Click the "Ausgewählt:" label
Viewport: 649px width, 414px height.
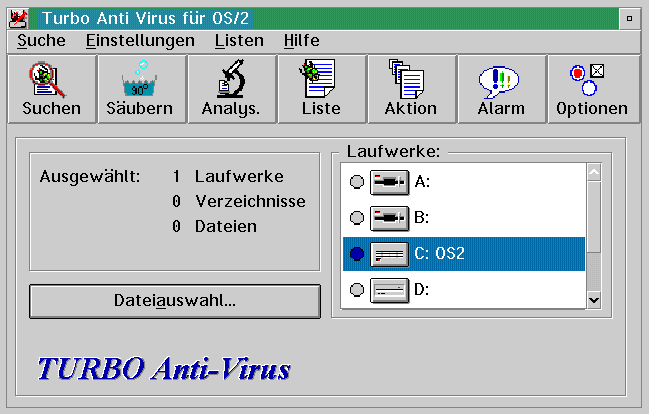tap(90, 177)
